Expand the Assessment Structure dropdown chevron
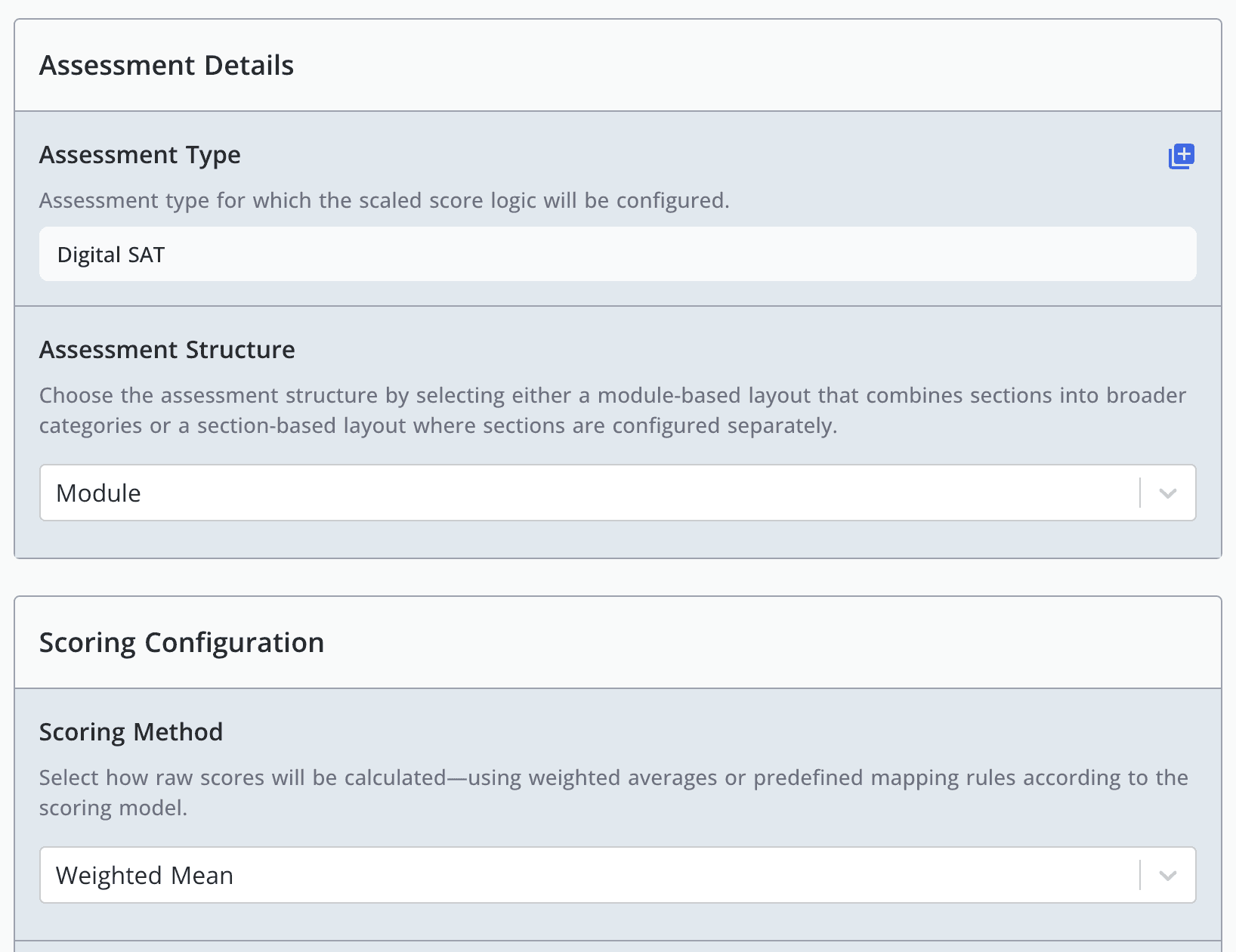Viewport: 1236px width, 952px height. [x=1167, y=493]
